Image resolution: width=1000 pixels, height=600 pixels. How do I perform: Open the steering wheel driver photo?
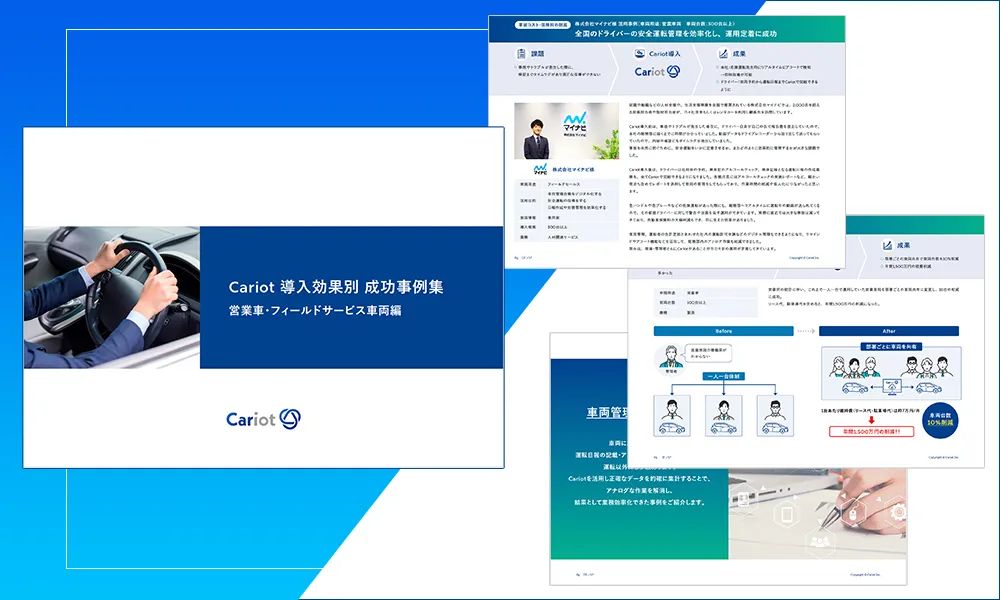(112, 296)
